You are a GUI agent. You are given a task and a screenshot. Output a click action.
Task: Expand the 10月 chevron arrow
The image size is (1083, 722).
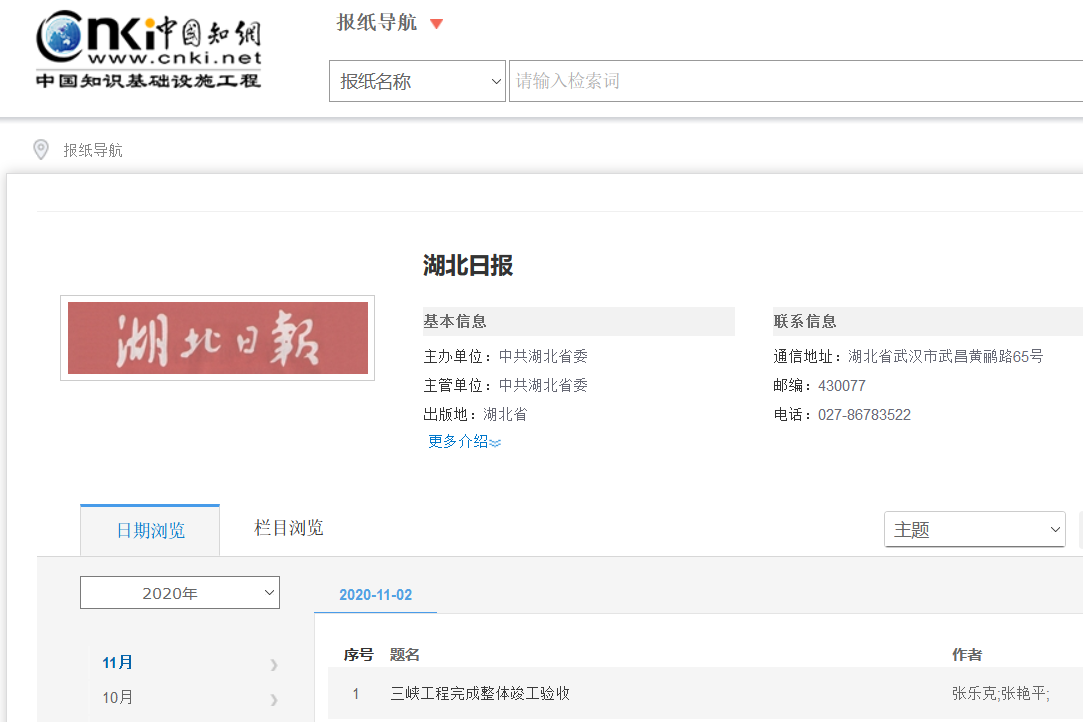pyautogui.click(x=273, y=699)
